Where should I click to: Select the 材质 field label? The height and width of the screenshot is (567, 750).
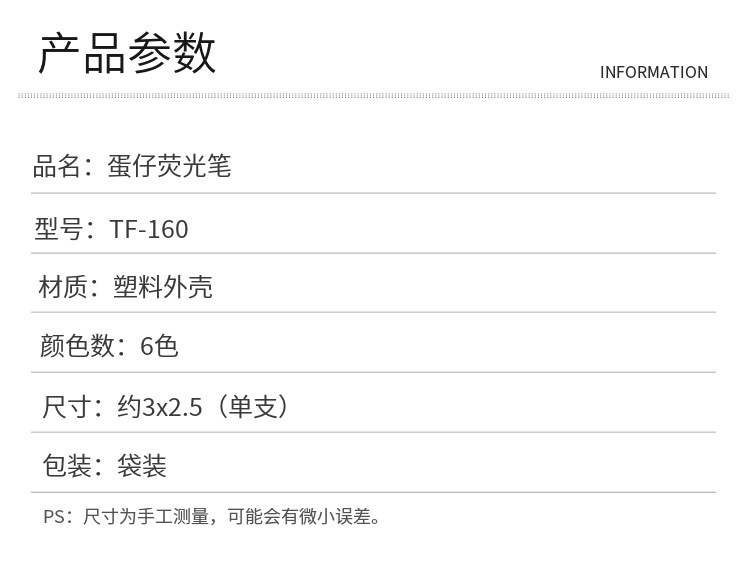pos(62,288)
